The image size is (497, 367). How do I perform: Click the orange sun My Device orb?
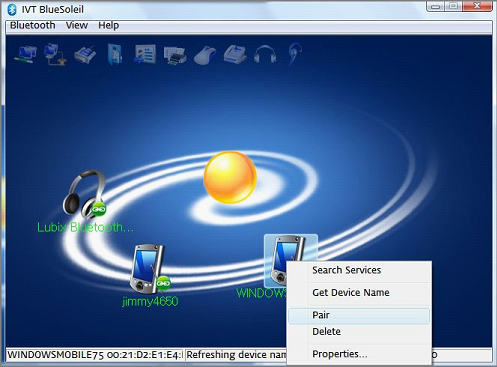pos(230,177)
